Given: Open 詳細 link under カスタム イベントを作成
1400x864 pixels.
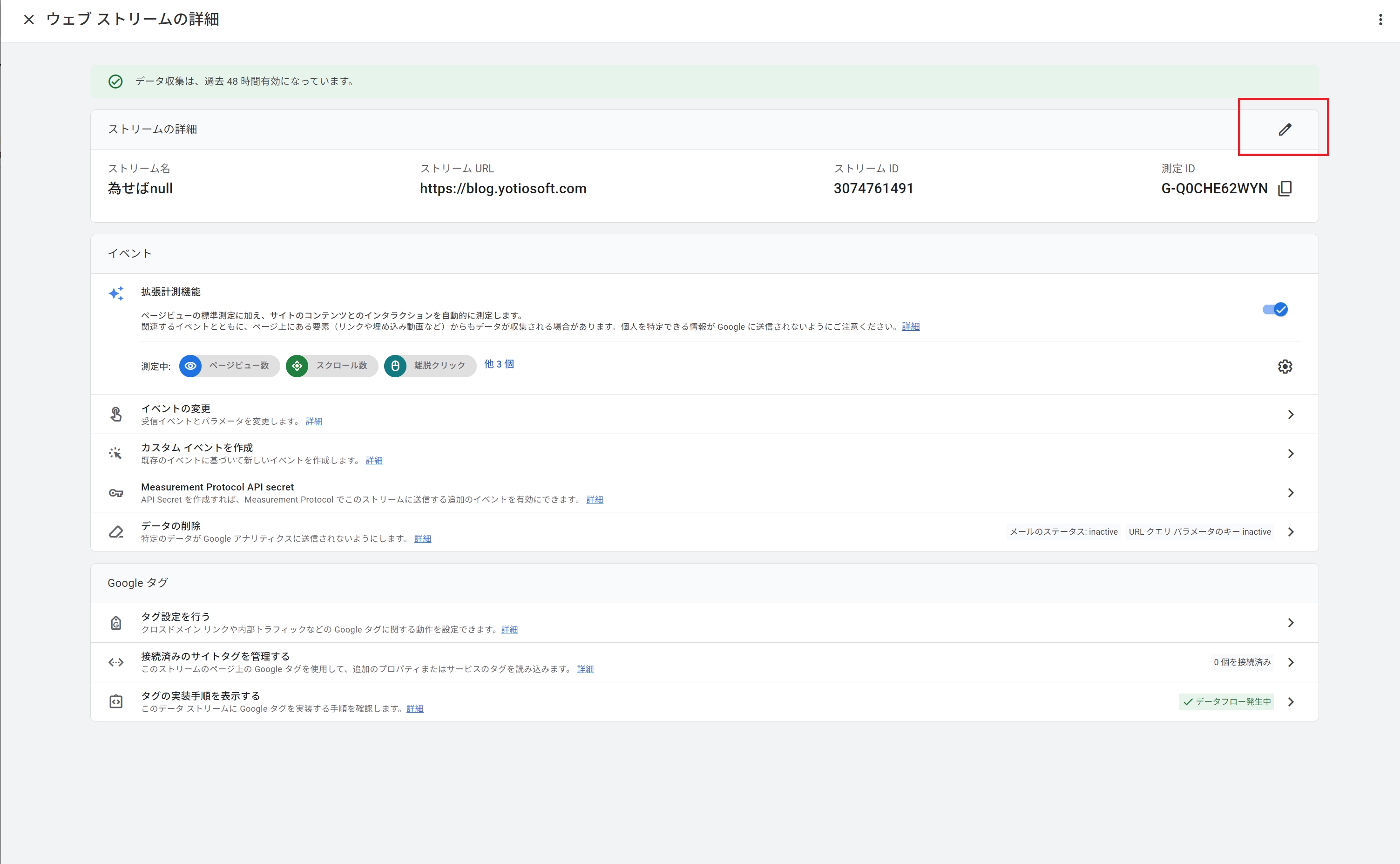Looking at the screenshot, I should [374, 461].
